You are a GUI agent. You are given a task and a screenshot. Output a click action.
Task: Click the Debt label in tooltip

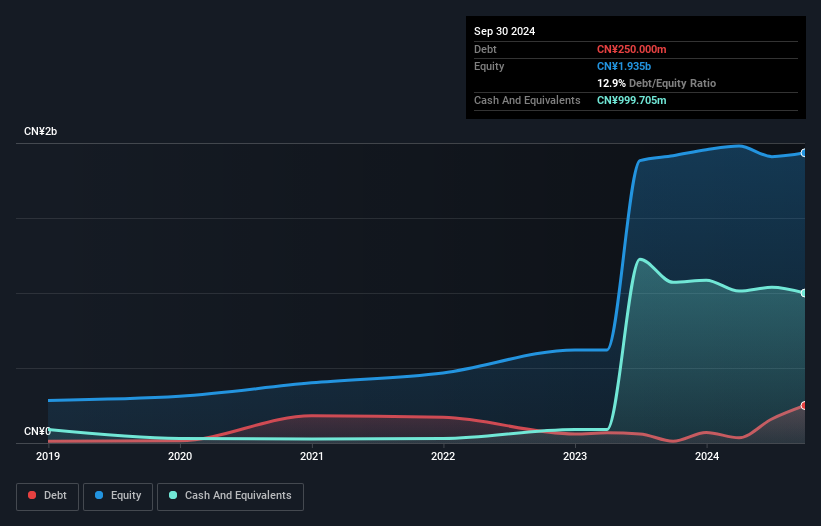[x=485, y=49]
